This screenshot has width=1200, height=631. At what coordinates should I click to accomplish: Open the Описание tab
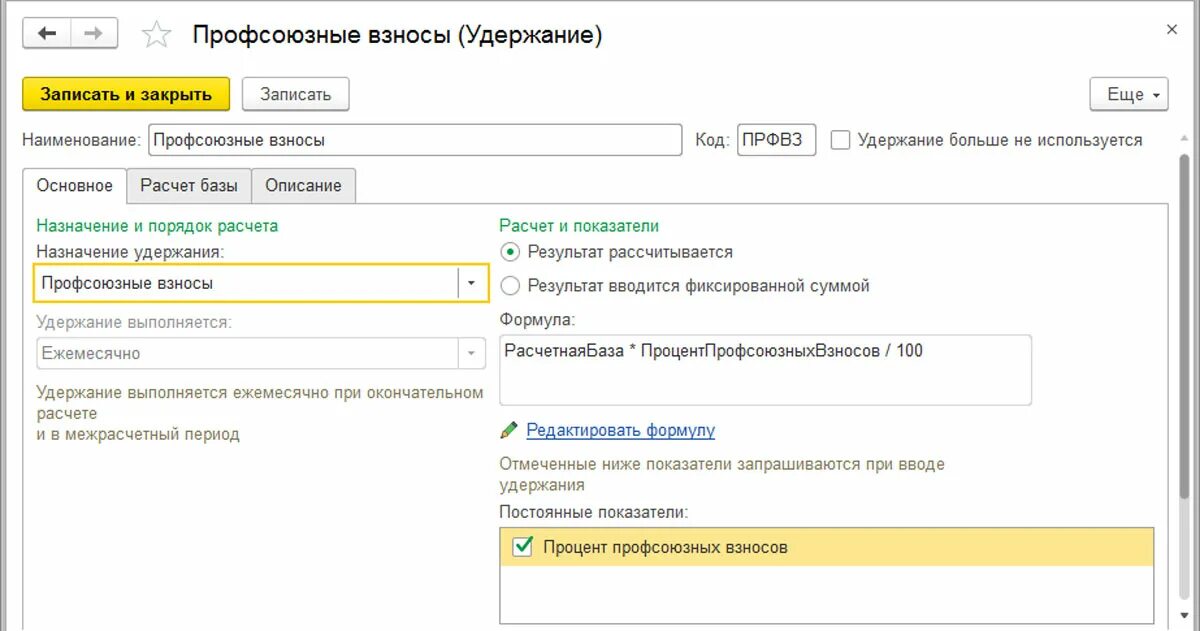coord(304,185)
